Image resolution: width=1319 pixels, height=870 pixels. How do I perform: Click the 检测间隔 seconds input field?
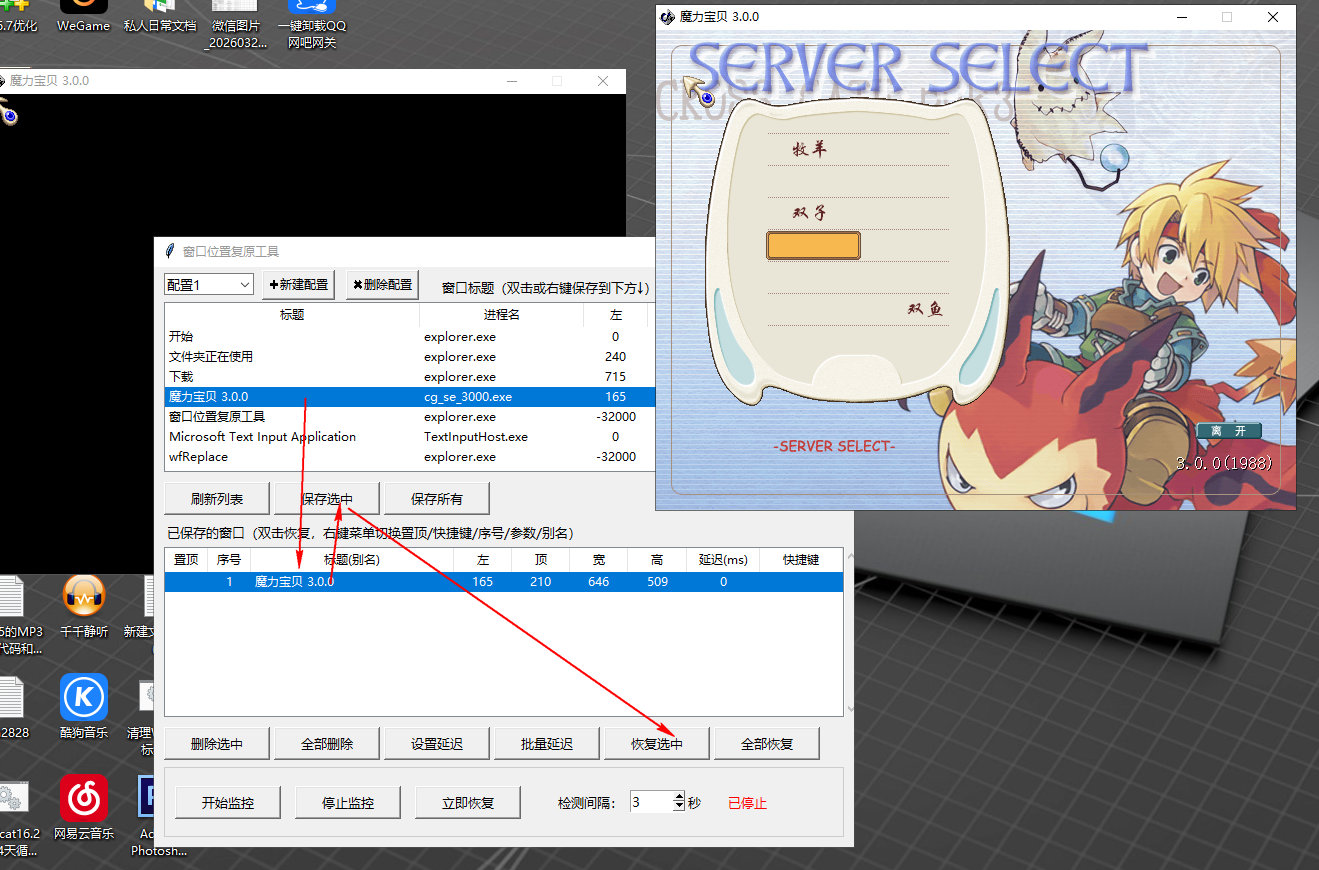coord(652,802)
